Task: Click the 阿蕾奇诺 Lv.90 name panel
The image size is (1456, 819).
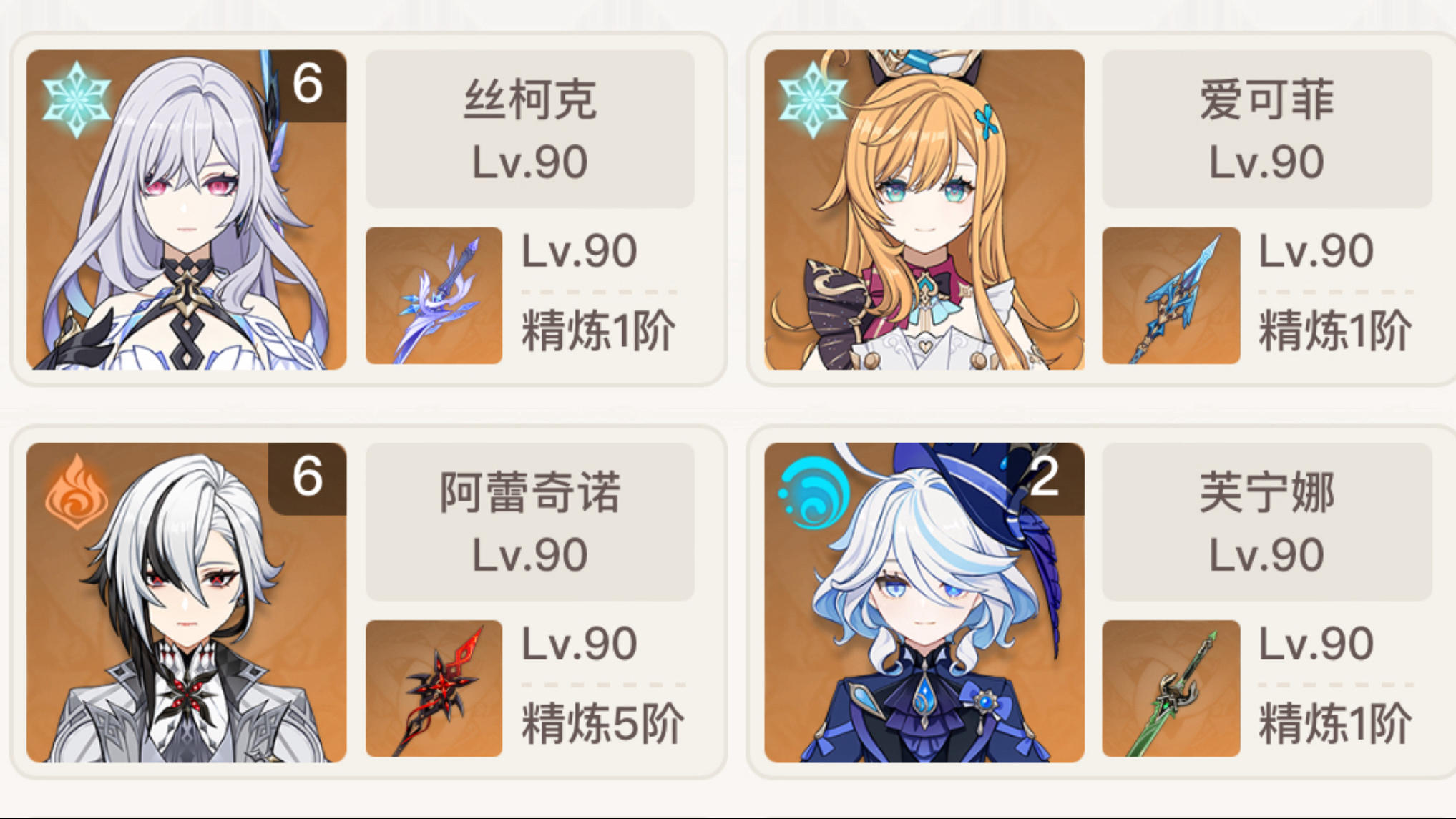Action: (529, 521)
